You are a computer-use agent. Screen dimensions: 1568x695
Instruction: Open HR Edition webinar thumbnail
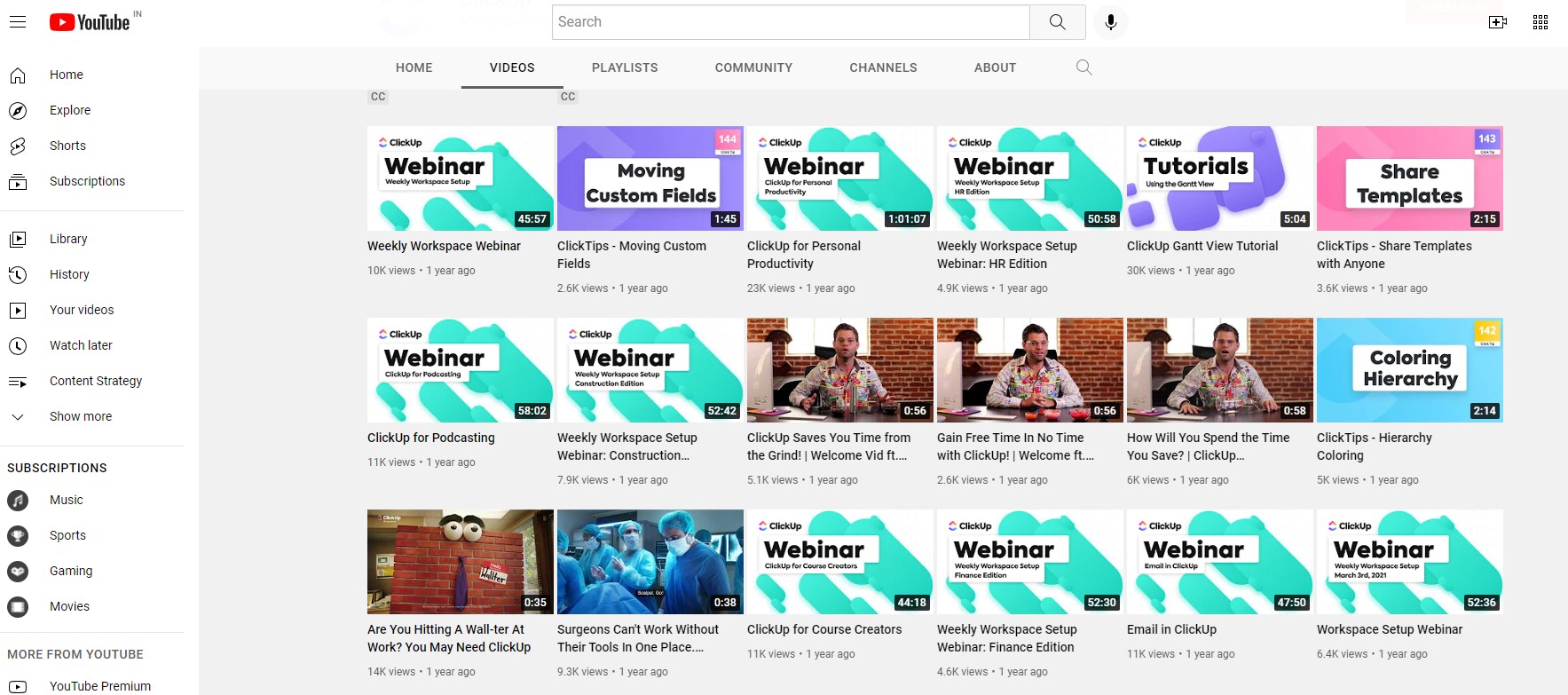coord(1030,178)
